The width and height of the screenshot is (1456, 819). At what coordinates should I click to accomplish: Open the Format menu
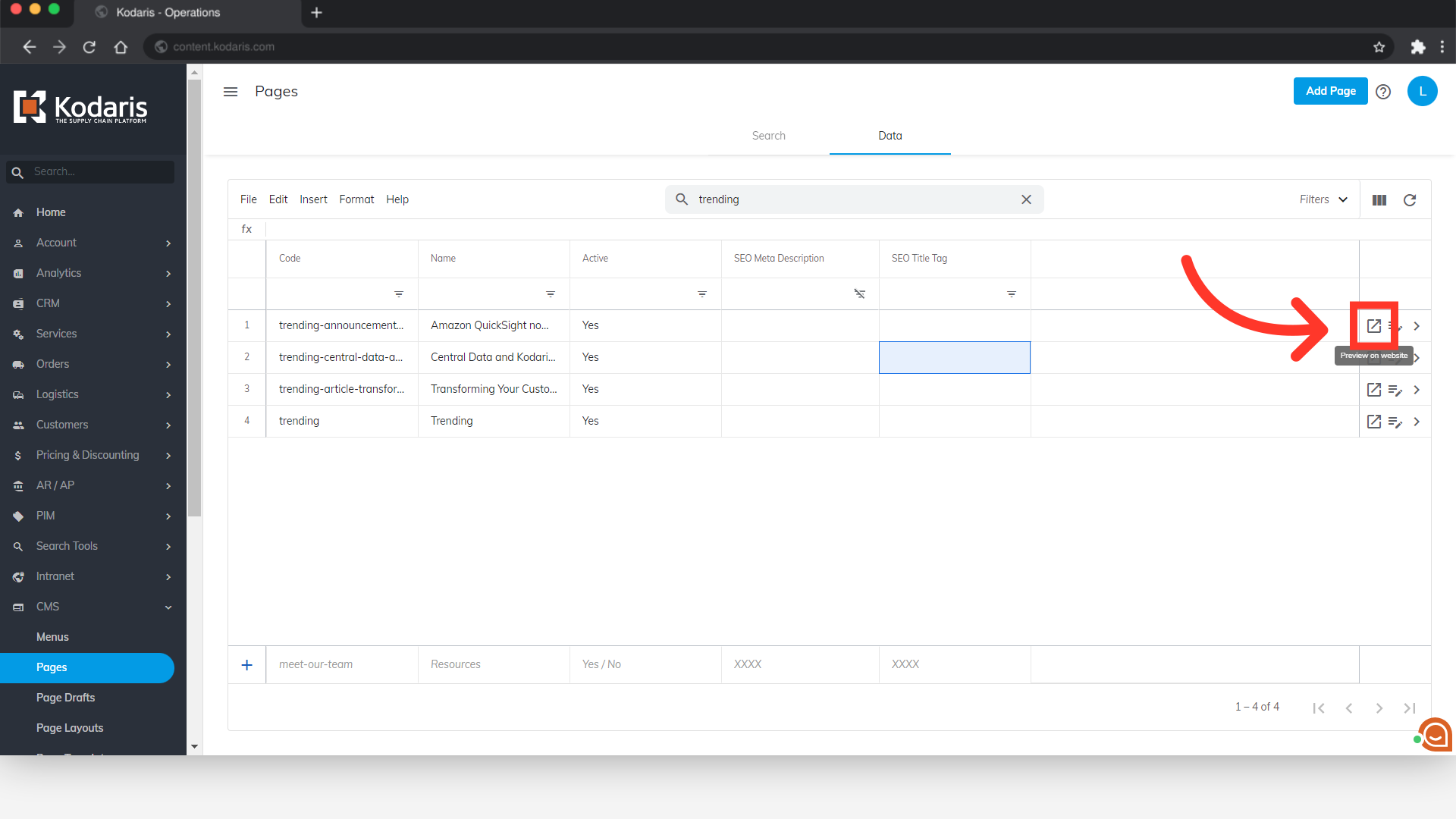(x=356, y=199)
